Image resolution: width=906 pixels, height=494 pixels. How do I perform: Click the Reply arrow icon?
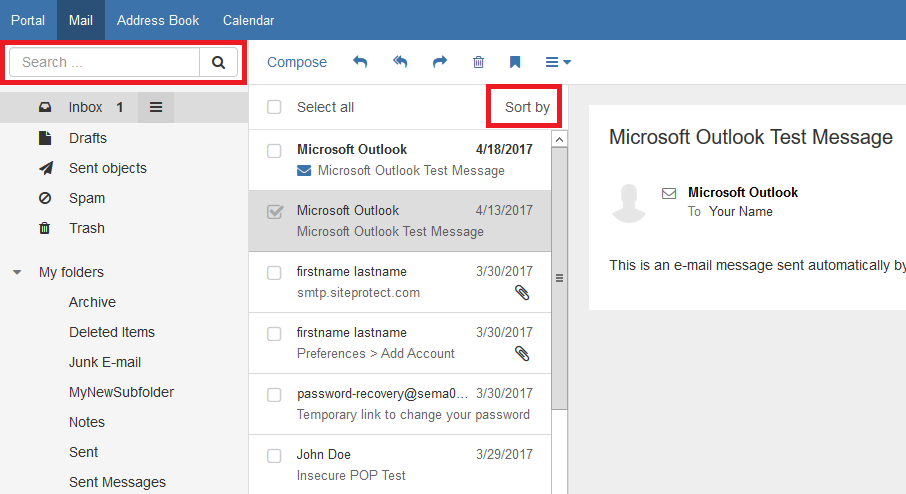click(x=360, y=62)
